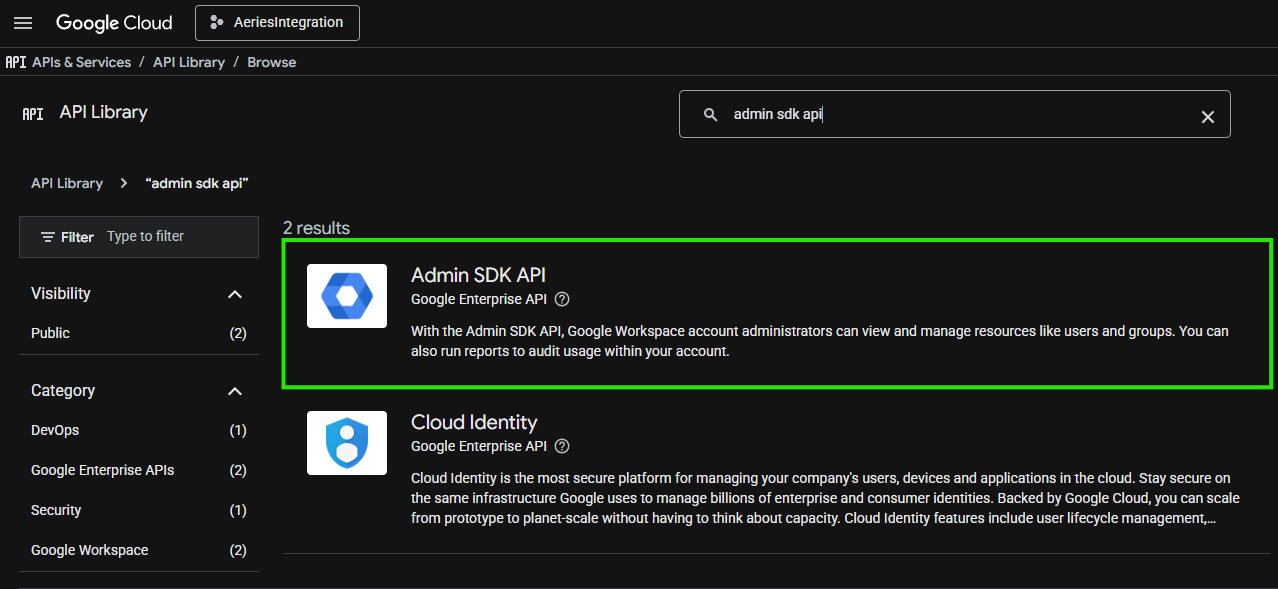Open the Cloud Identity result title
The width and height of the screenshot is (1278, 589).
point(474,422)
